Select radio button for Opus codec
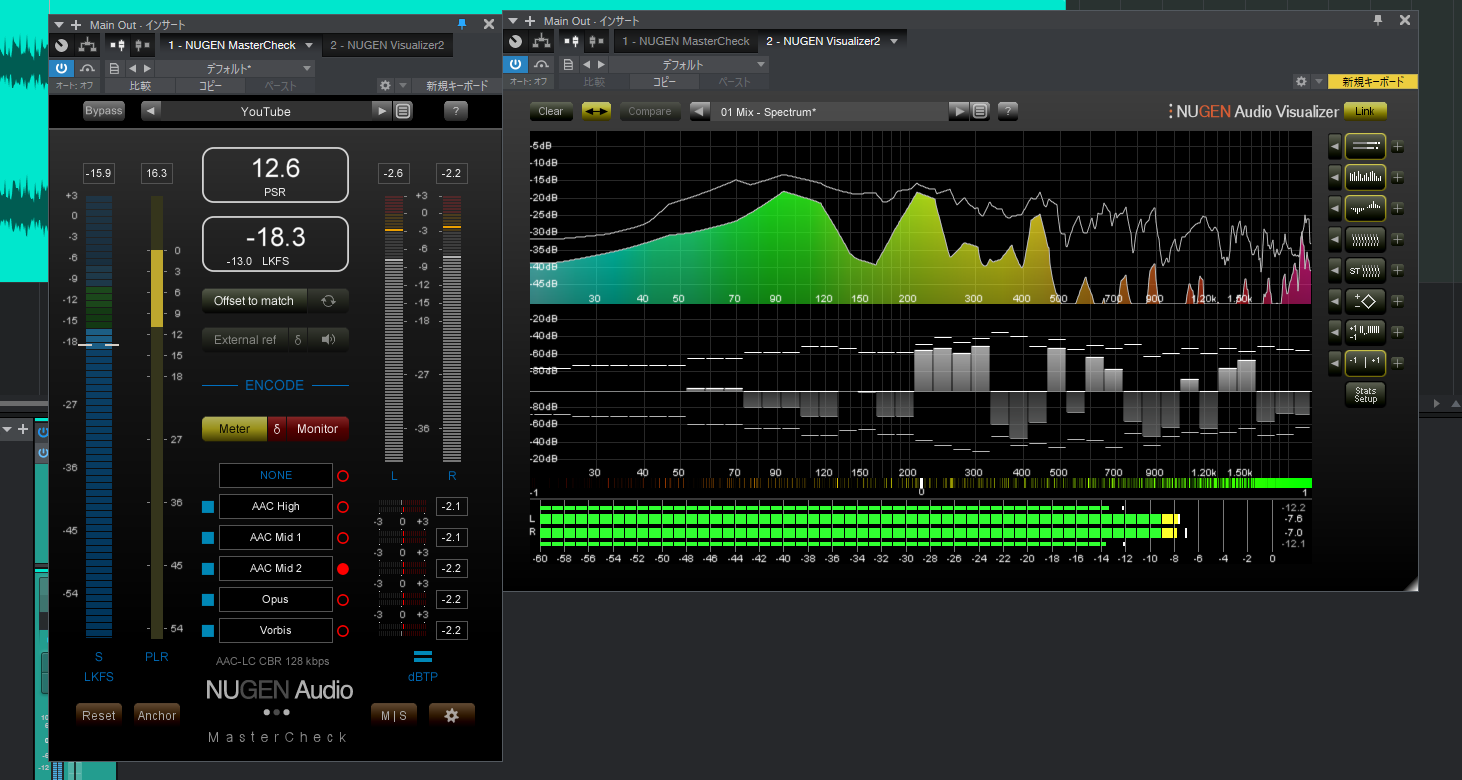This screenshot has width=1462, height=780. [343, 600]
